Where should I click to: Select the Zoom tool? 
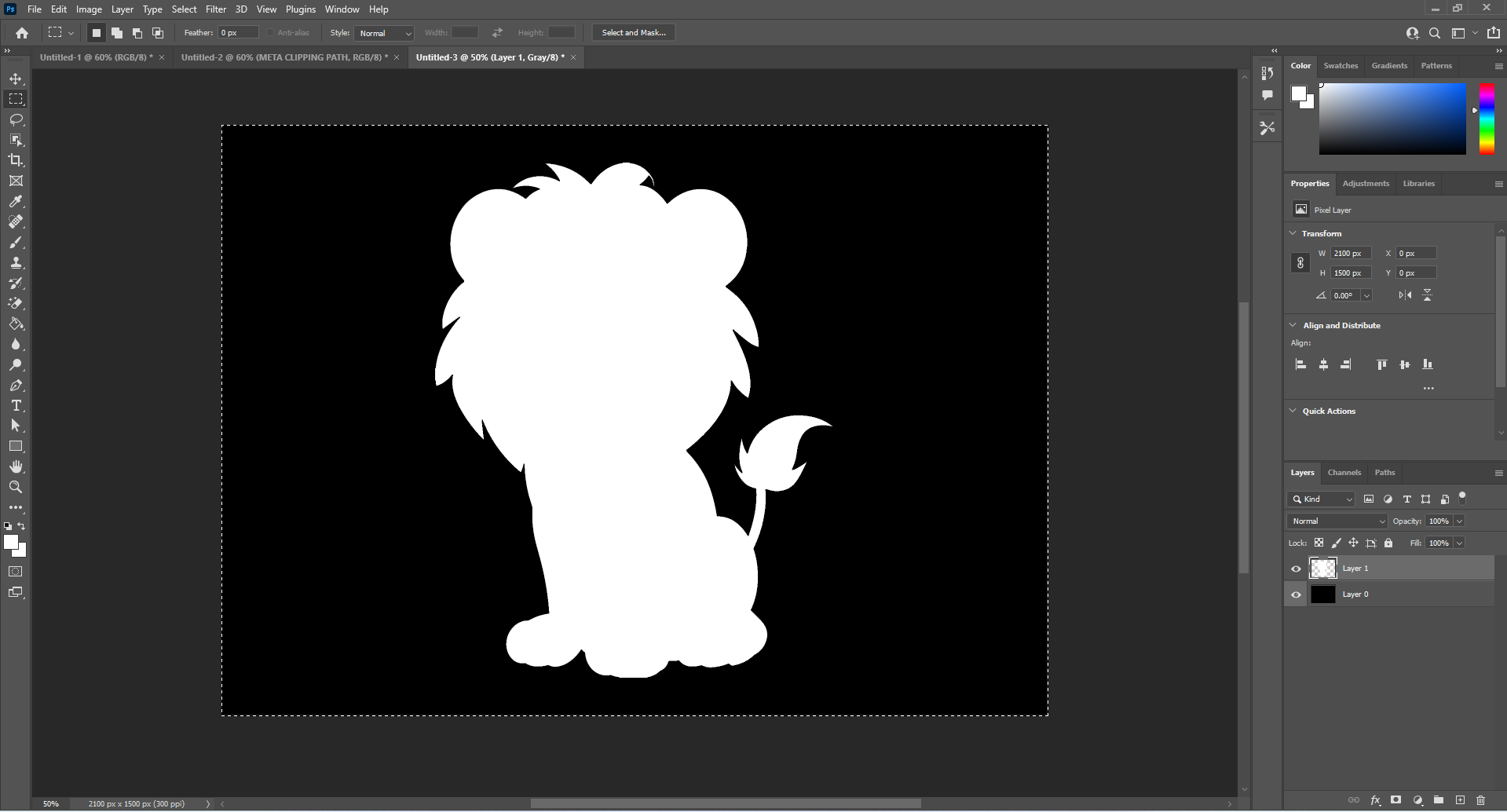(16, 487)
